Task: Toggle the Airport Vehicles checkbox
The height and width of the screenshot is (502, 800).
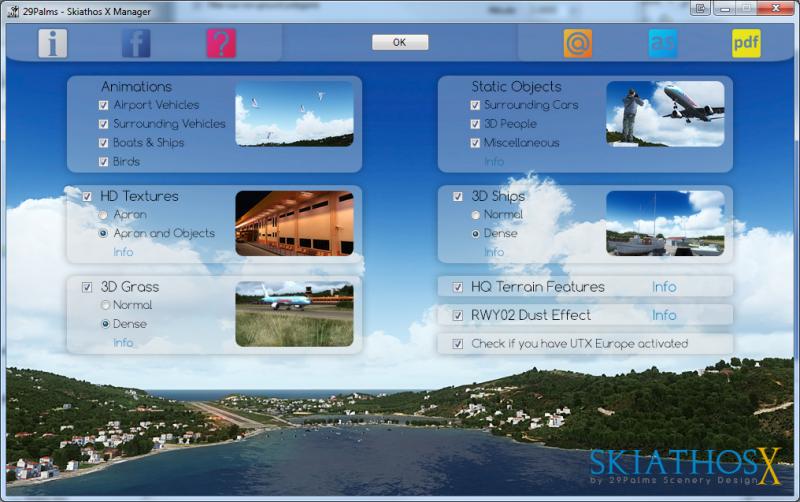Action: pos(104,105)
